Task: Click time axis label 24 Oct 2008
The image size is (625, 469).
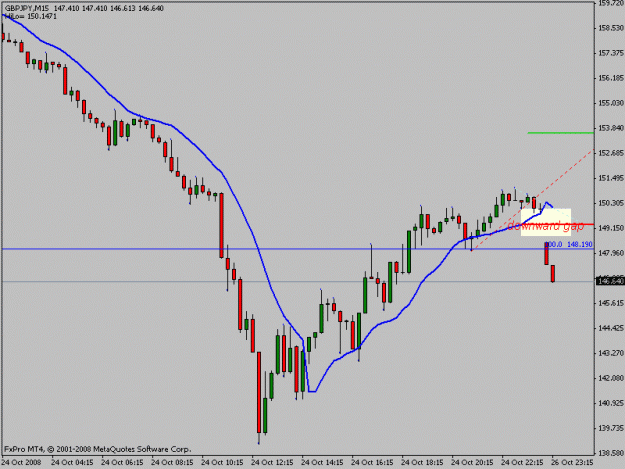Action: pos(21,463)
